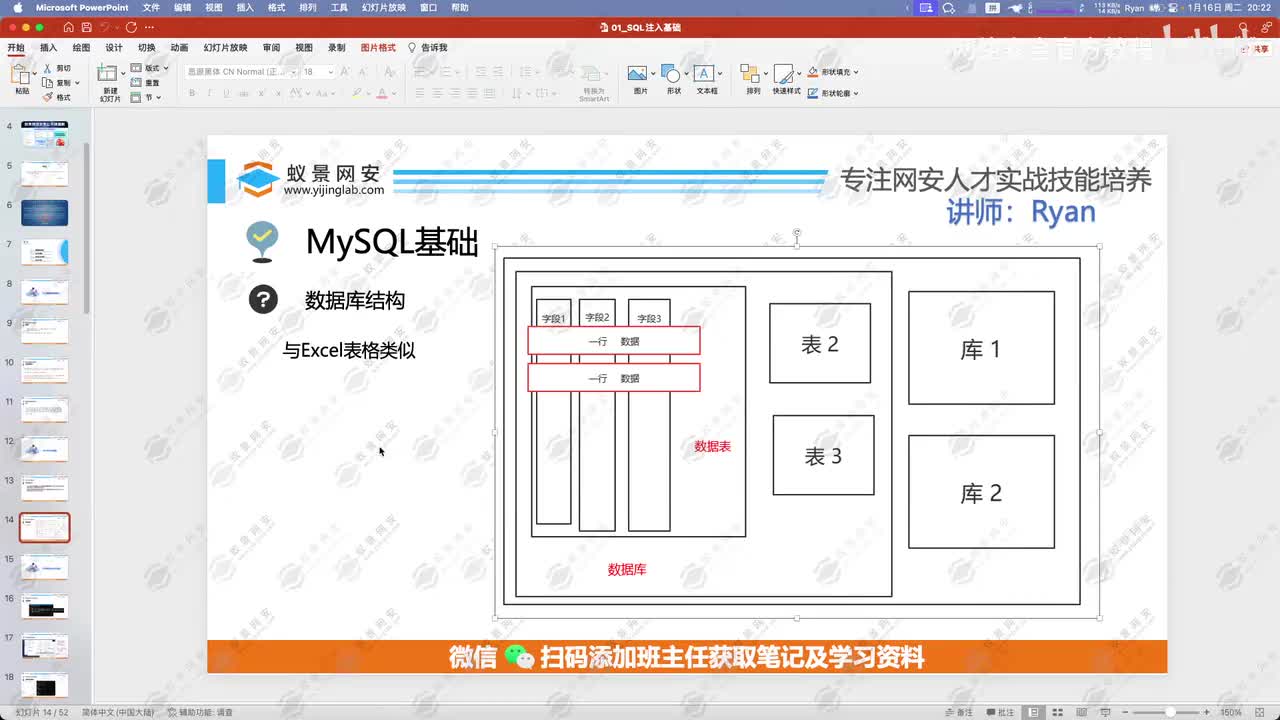This screenshot has width=1280, height=720.
Task: Open the text highlight color dropdown arrow
Action: pyautogui.click(x=367, y=93)
